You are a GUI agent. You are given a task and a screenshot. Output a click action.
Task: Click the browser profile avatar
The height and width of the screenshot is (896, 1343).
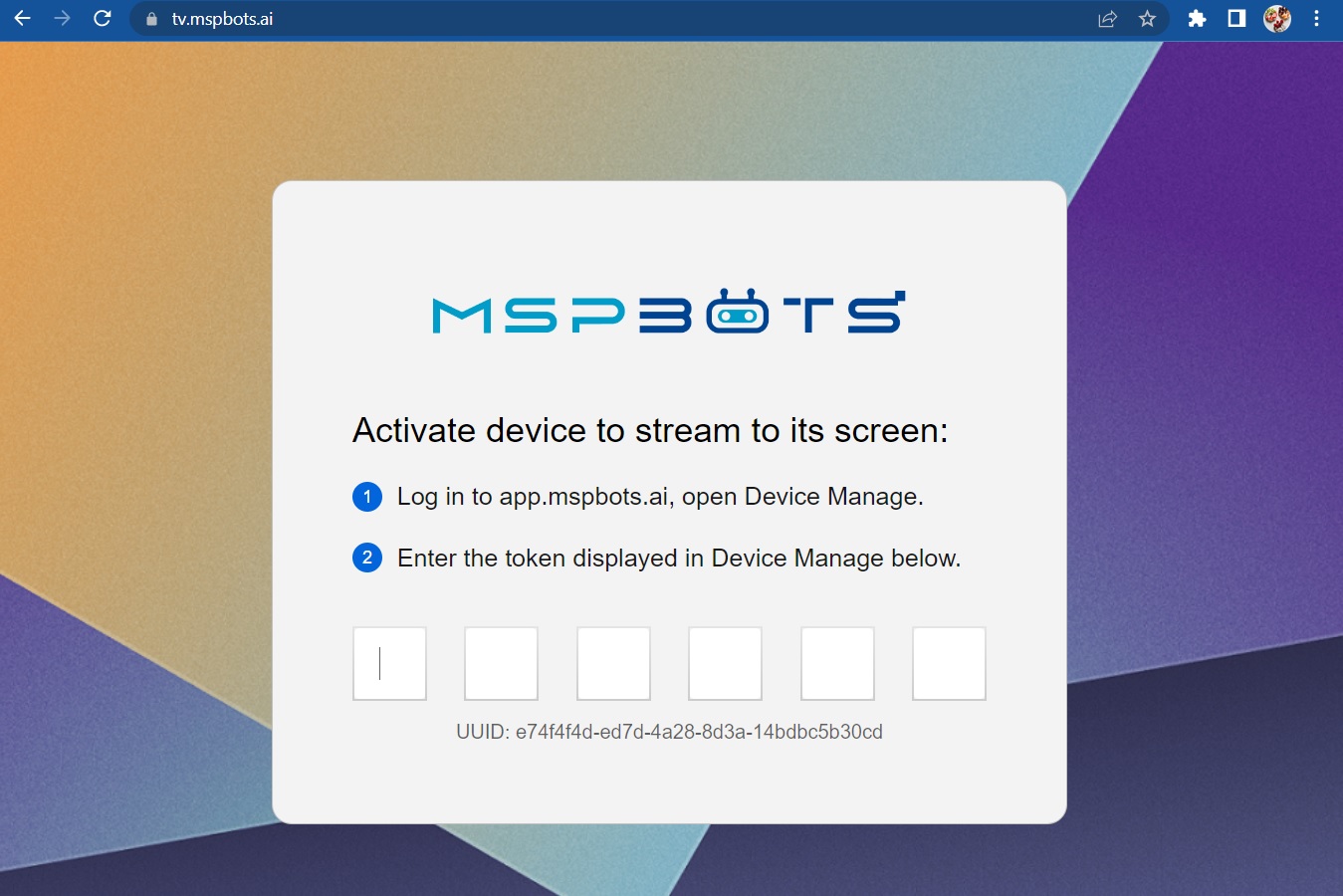click(1278, 18)
